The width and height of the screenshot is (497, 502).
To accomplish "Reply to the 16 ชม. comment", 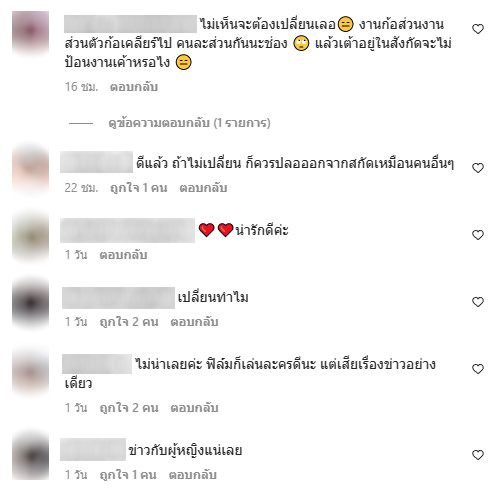I will coord(134,87).
